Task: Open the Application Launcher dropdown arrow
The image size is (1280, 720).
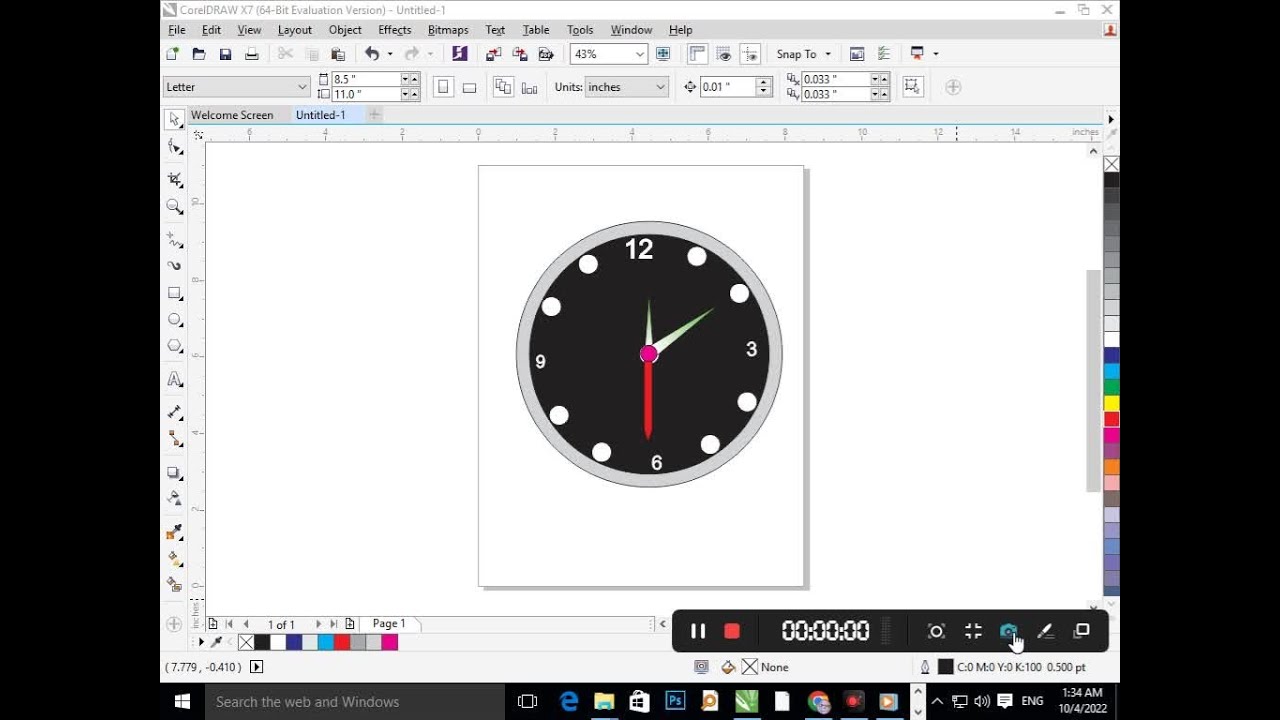Action: pyautogui.click(x=936, y=54)
